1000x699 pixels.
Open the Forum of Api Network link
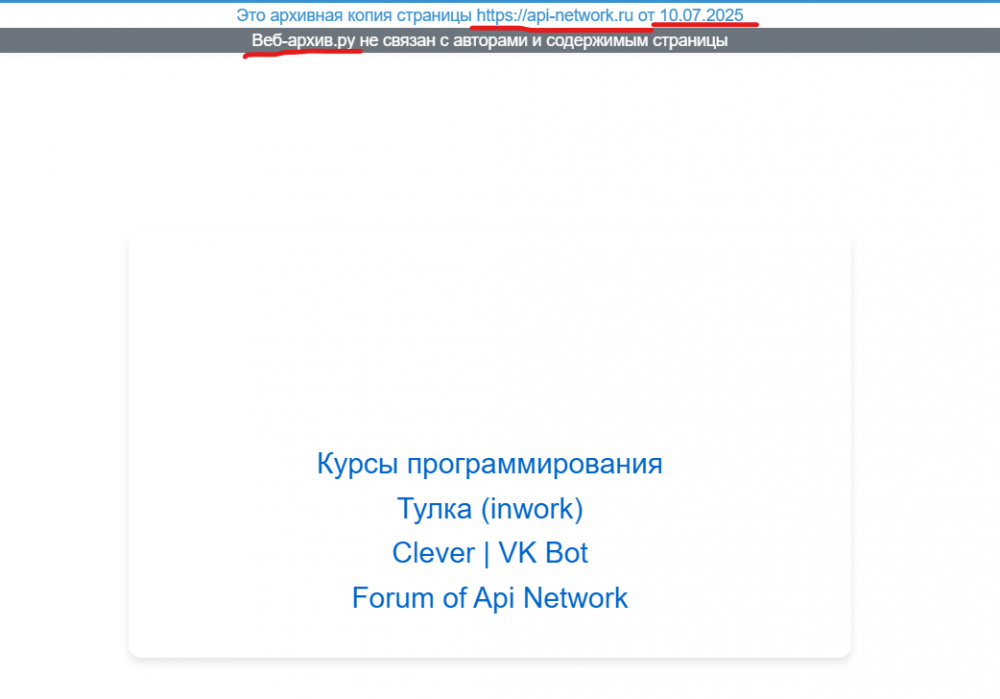click(x=490, y=598)
